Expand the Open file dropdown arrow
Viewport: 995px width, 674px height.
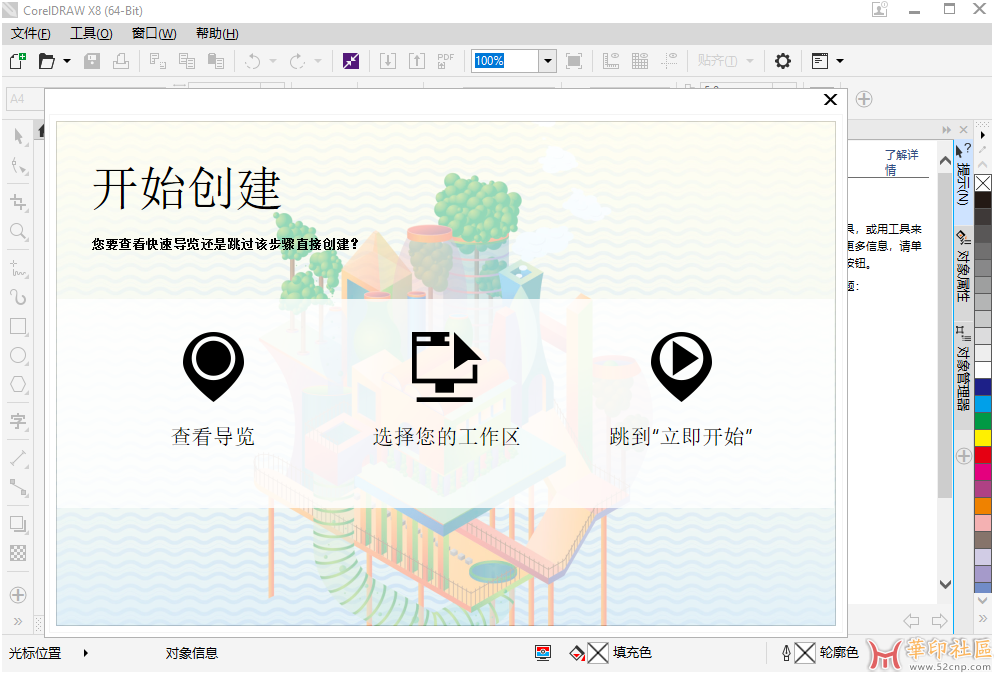coord(69,61)
